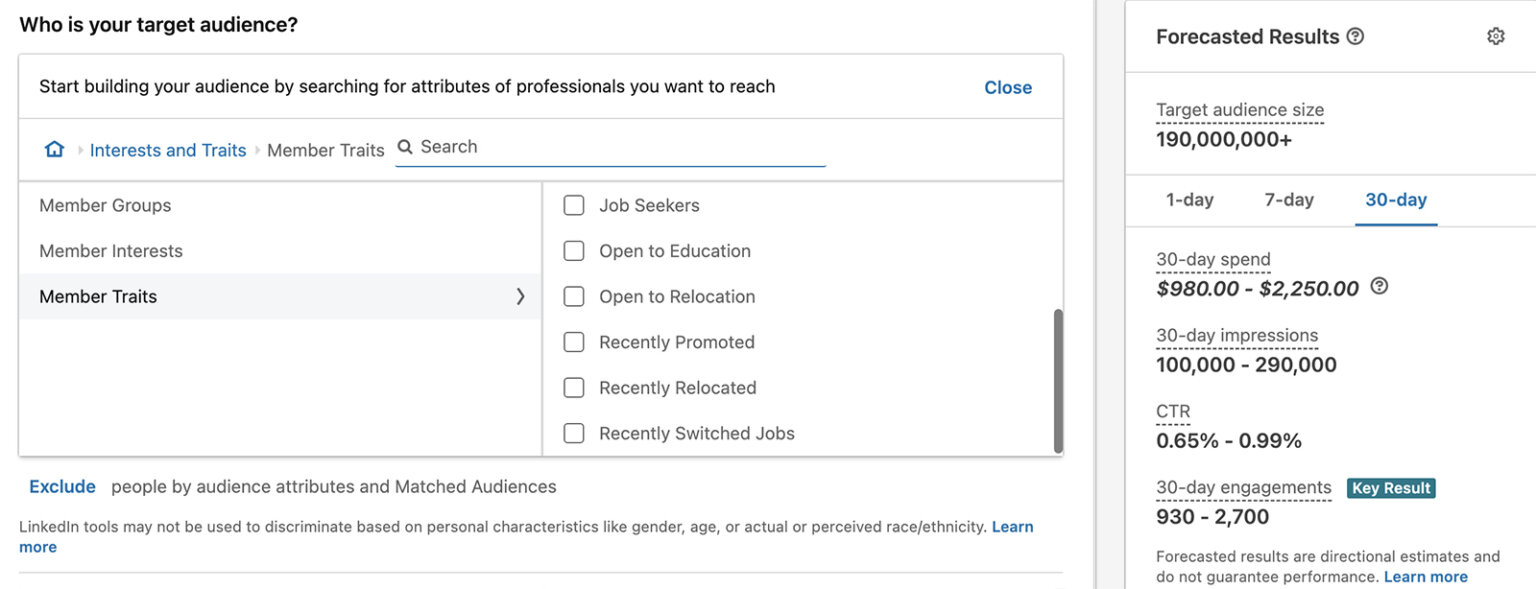The image size is (1536, 589).
Task: Close the audience builder panel
Action: [x=1007, y=87]
